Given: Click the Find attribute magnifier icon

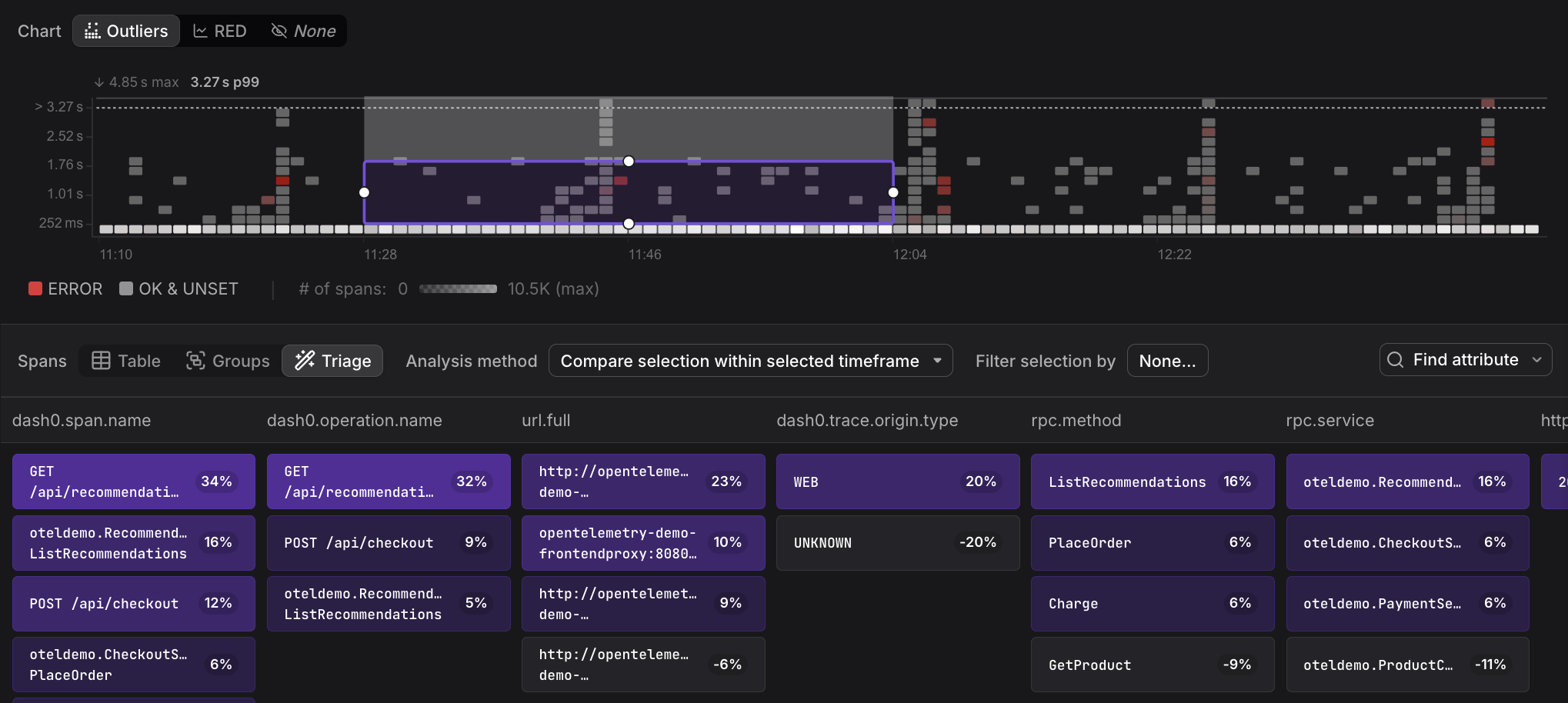Looking at the screenshot, I should (1395, 360).
